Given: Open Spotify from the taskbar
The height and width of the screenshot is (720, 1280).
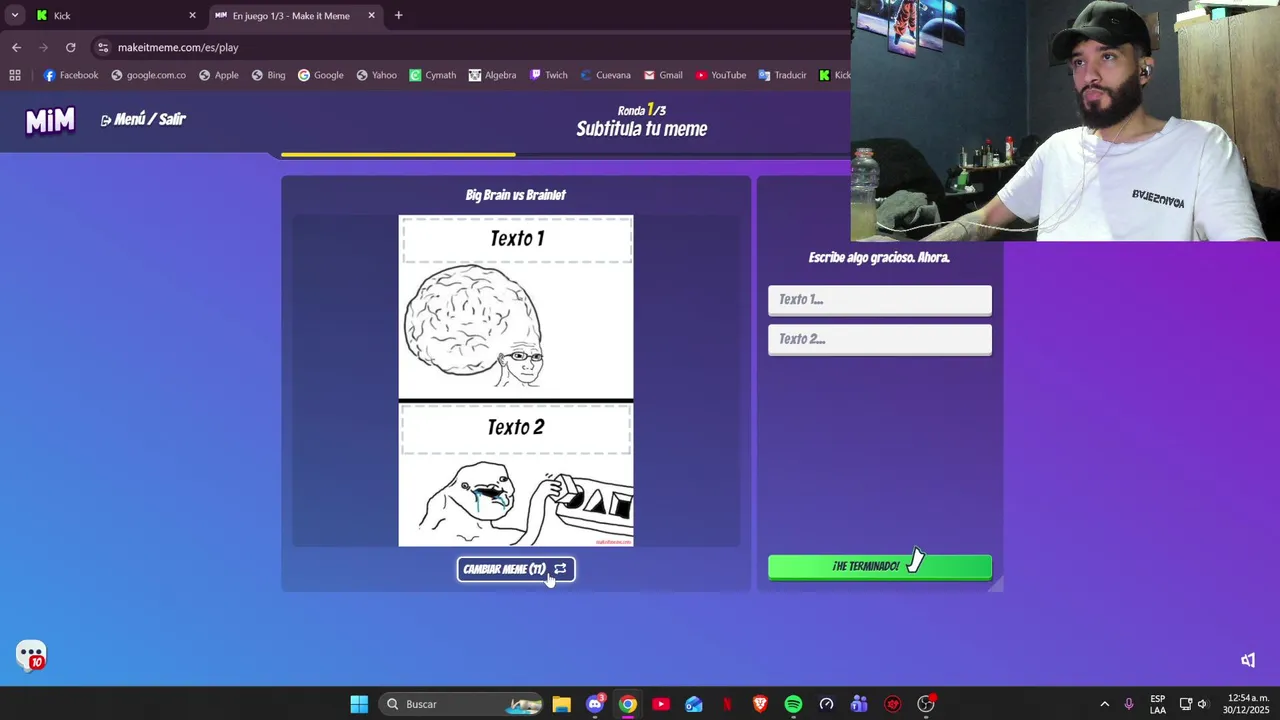Looking at the screenshot, I should click(x=793, y=704).
